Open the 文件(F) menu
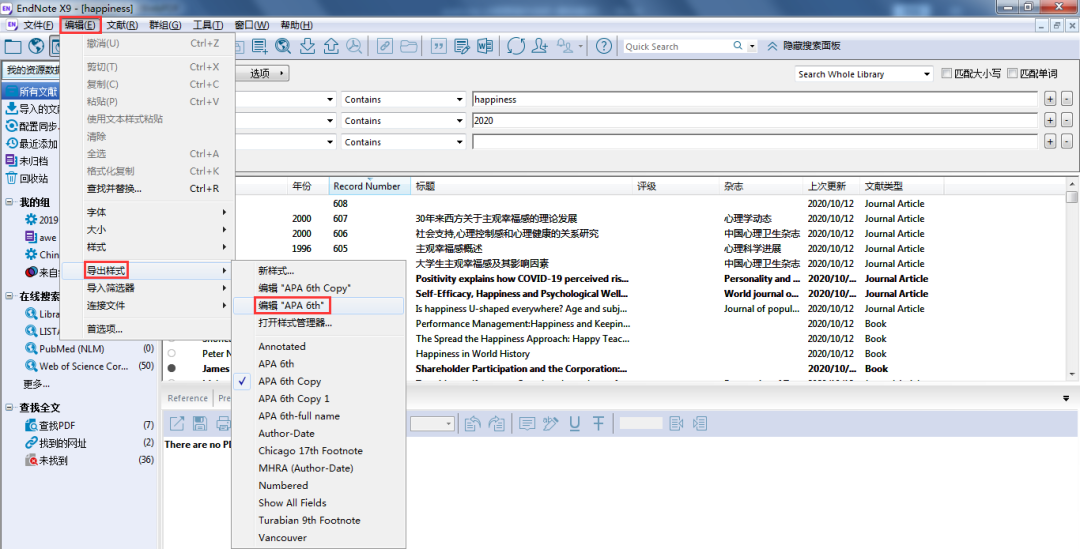1080x549 pixels. point(38,25)
